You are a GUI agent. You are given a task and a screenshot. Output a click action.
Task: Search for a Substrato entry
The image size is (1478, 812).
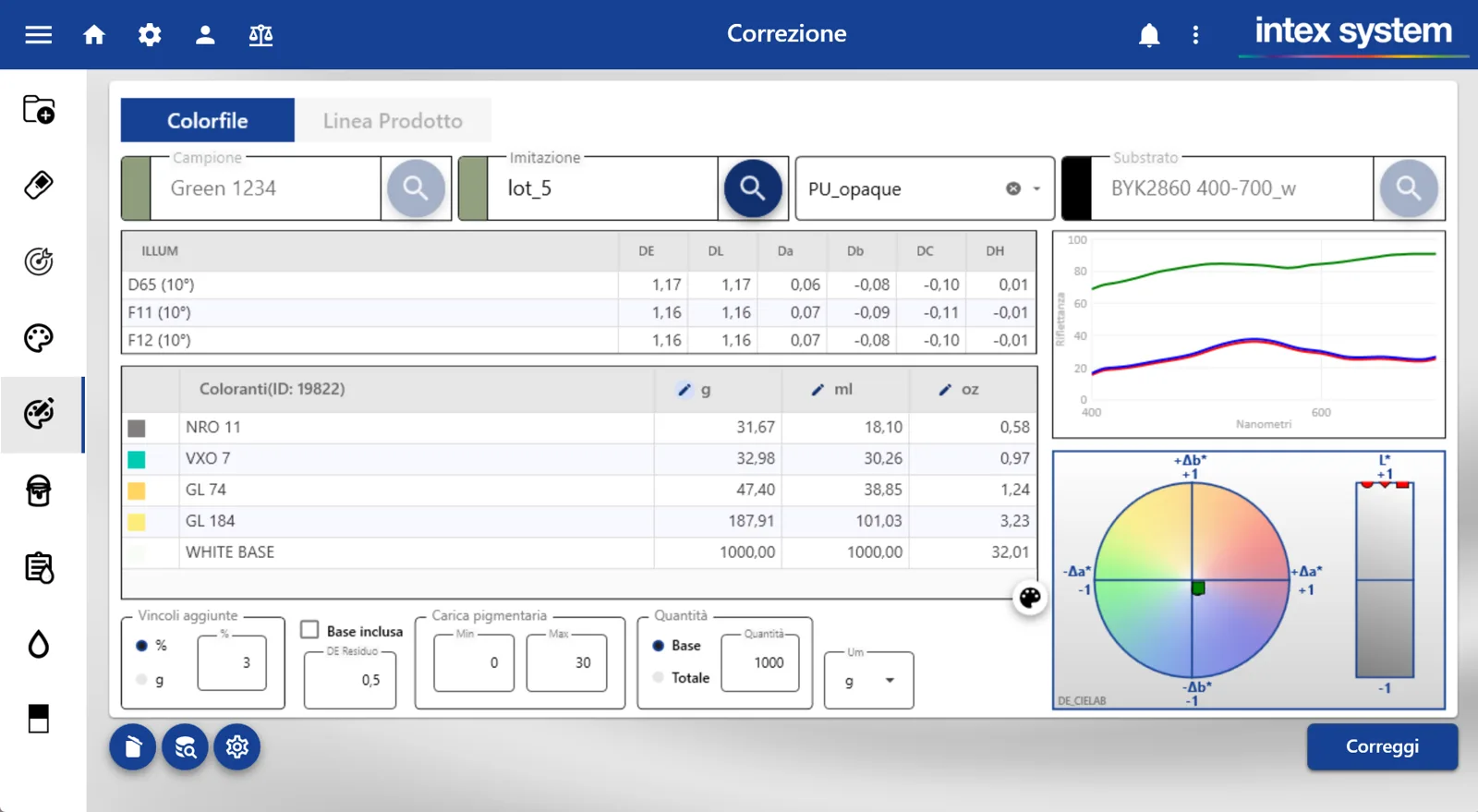1409,188
